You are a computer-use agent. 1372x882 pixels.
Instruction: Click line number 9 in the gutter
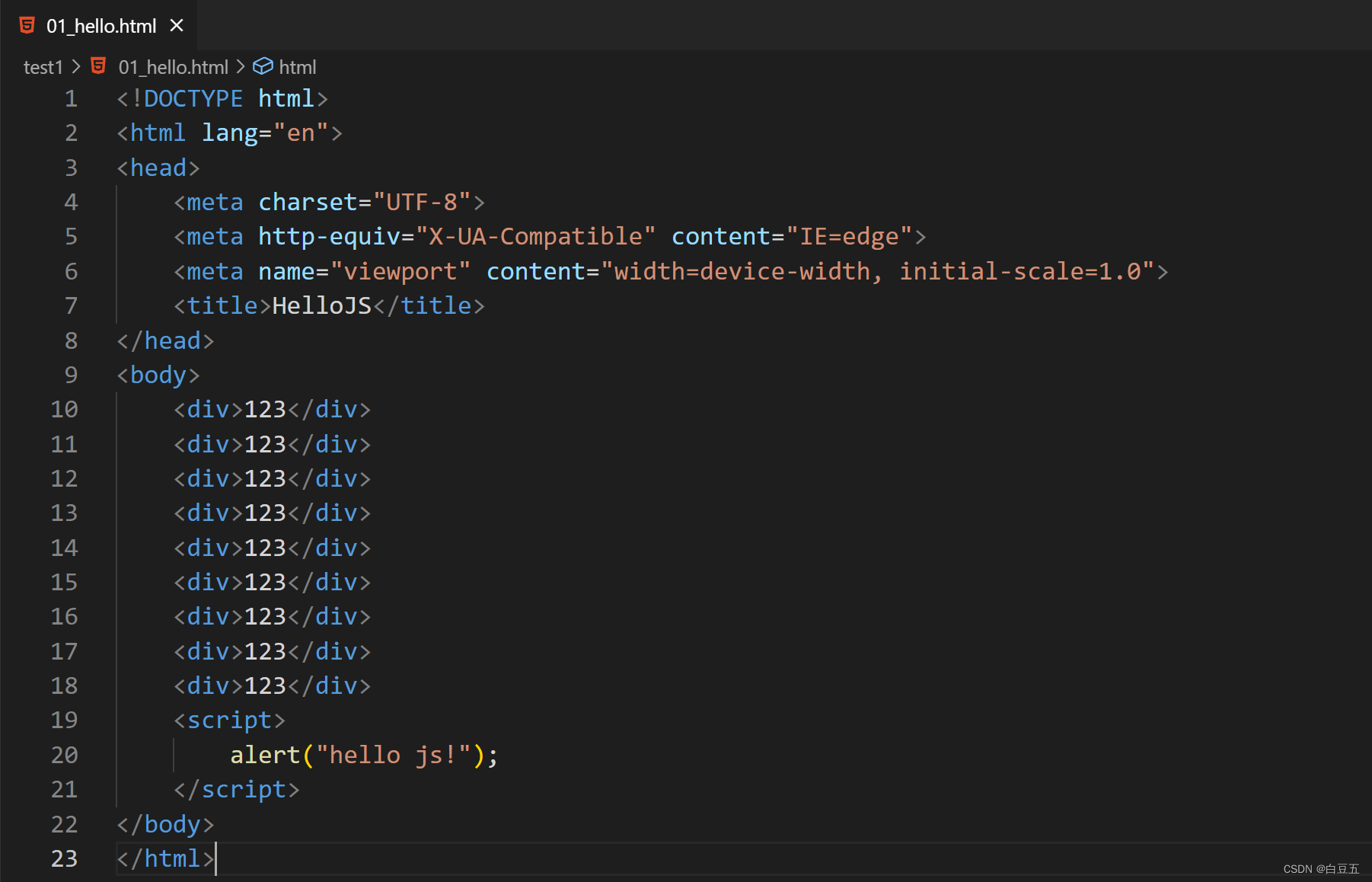(x=71, y=375)
